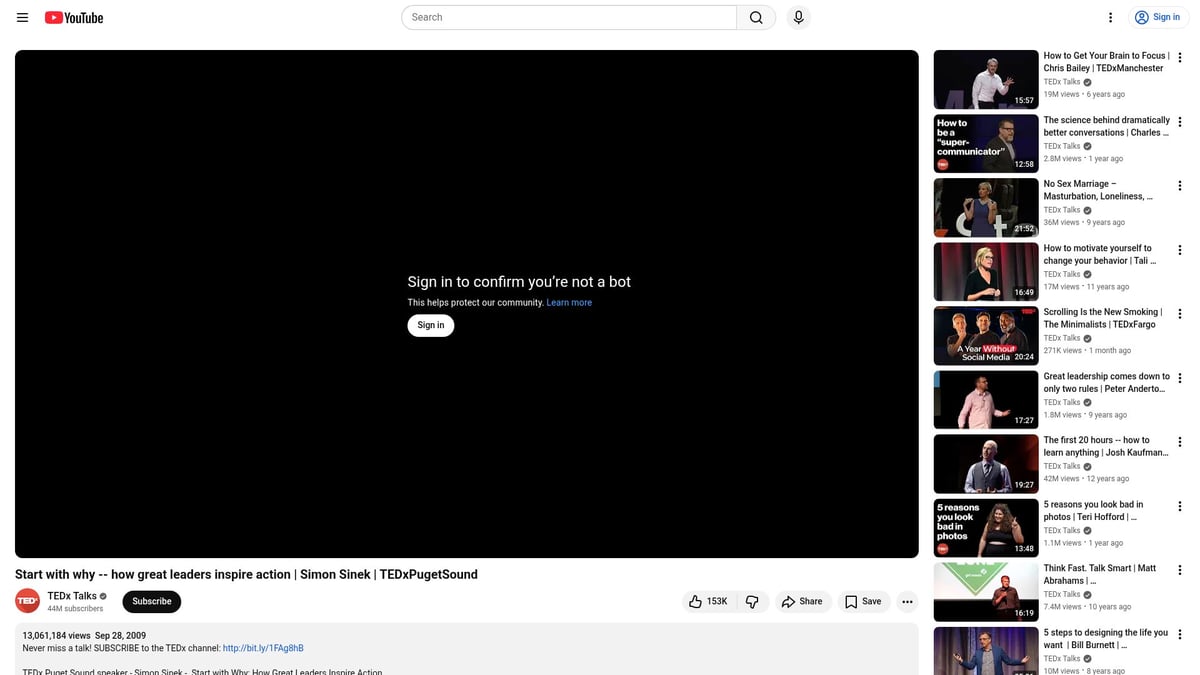The height and width of the screenshot is (675, 1200).
Task: Focus the Search input field
Action: [569, 17]
